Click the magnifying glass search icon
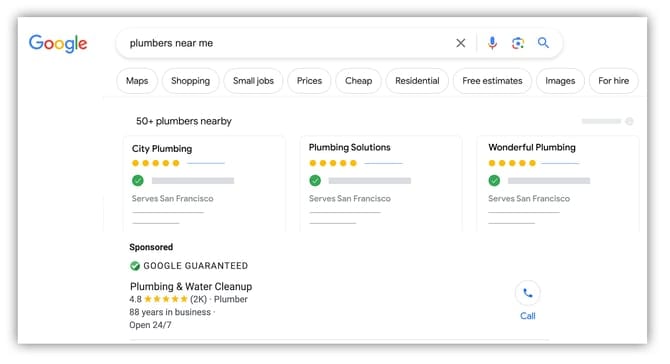 [x=543, y=43]
